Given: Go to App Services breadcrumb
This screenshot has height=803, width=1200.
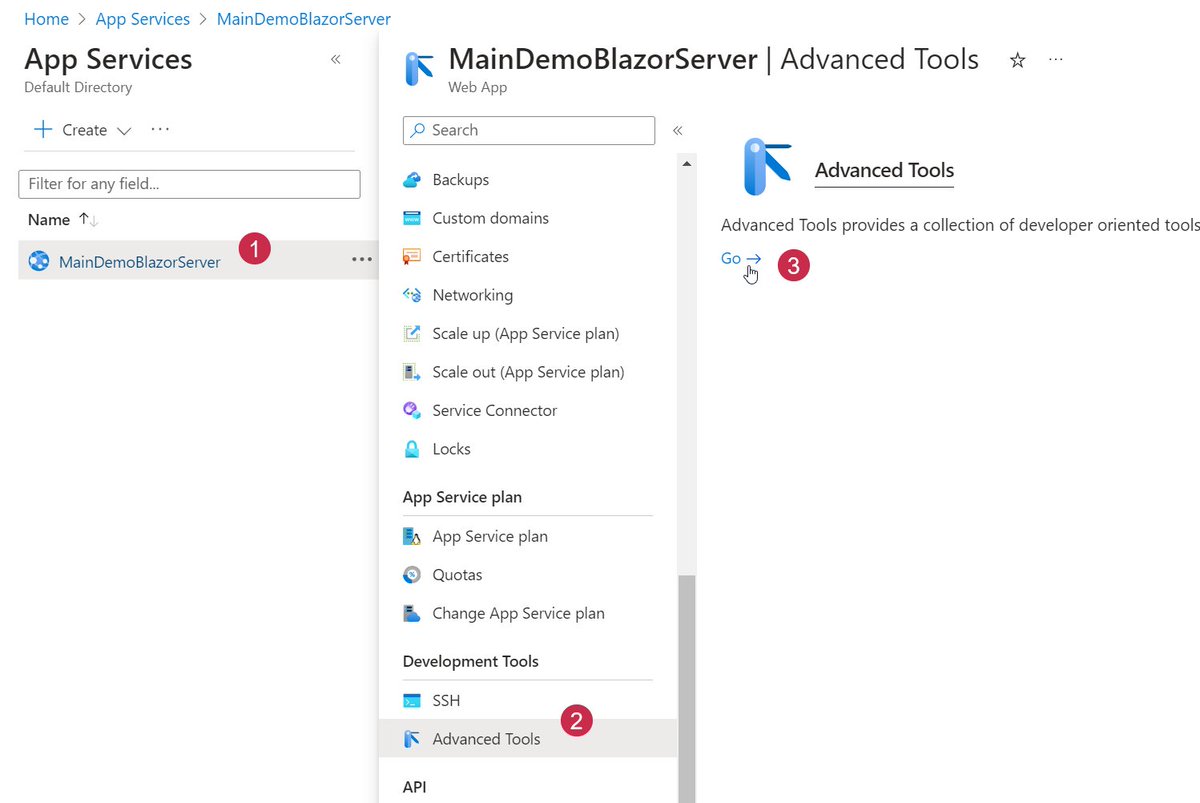Looking at the screenshot, I should [x=143, y=19].
